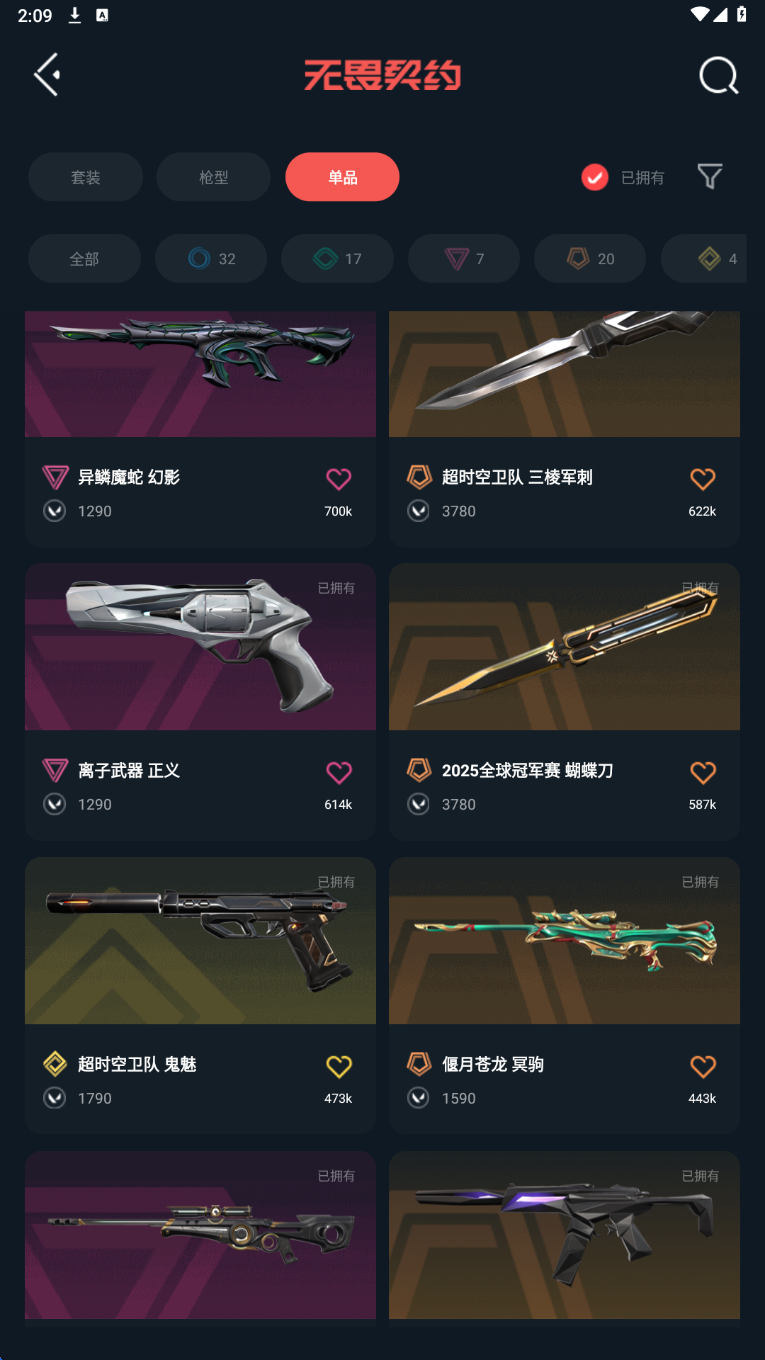This screenshot has height=1360, width=765.
Task: Filter by green diamond tier 17
Action: [337, 259]
